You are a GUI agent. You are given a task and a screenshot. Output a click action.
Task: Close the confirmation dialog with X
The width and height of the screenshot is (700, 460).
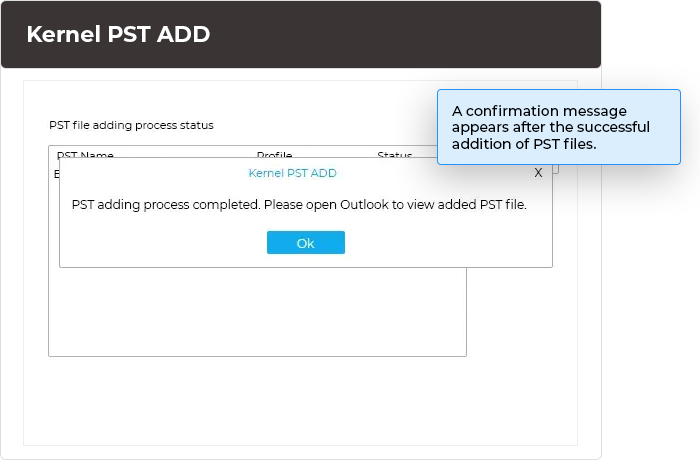(538, 173)
